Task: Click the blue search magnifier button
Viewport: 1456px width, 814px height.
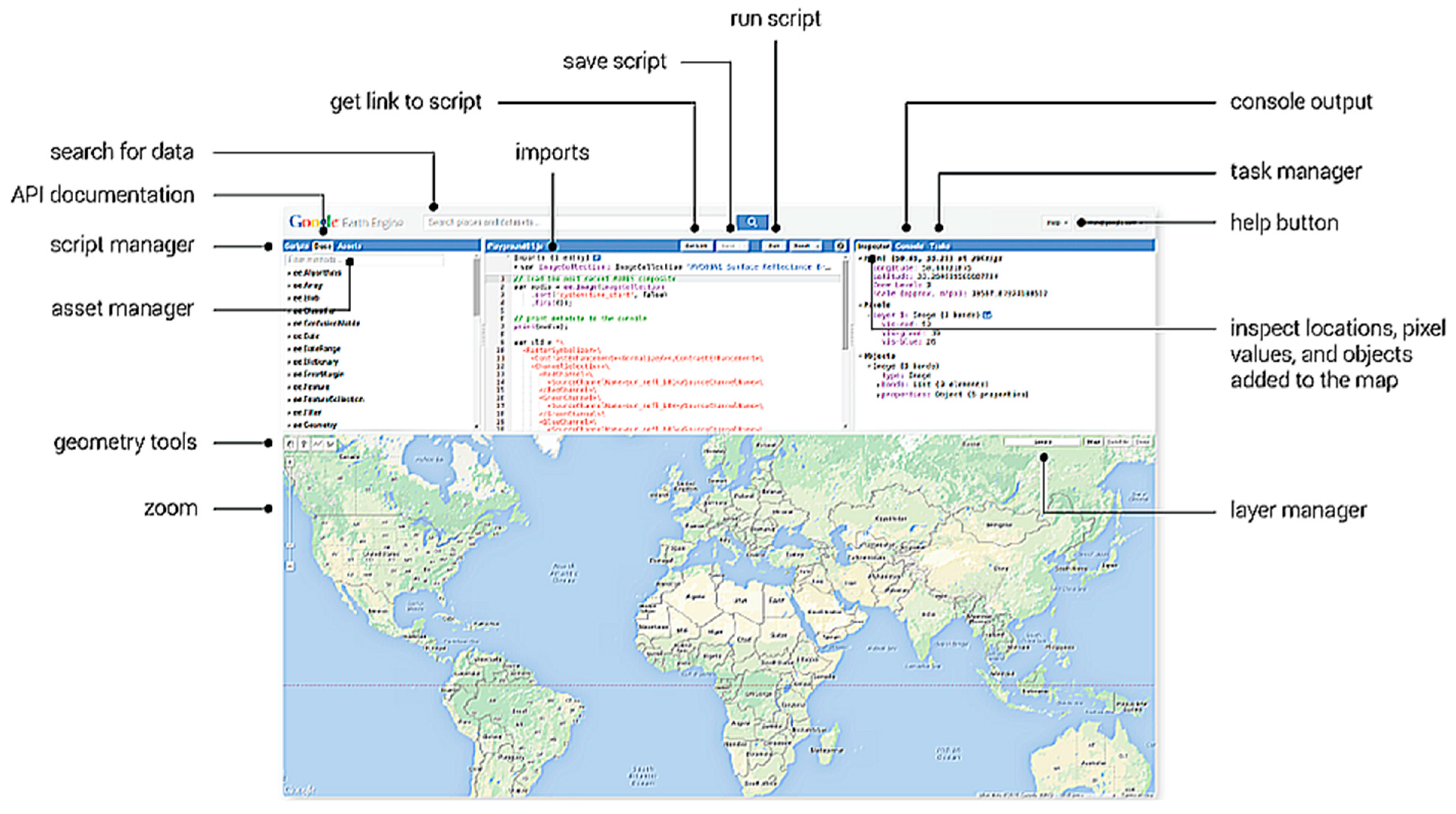Action: (752, 222)
